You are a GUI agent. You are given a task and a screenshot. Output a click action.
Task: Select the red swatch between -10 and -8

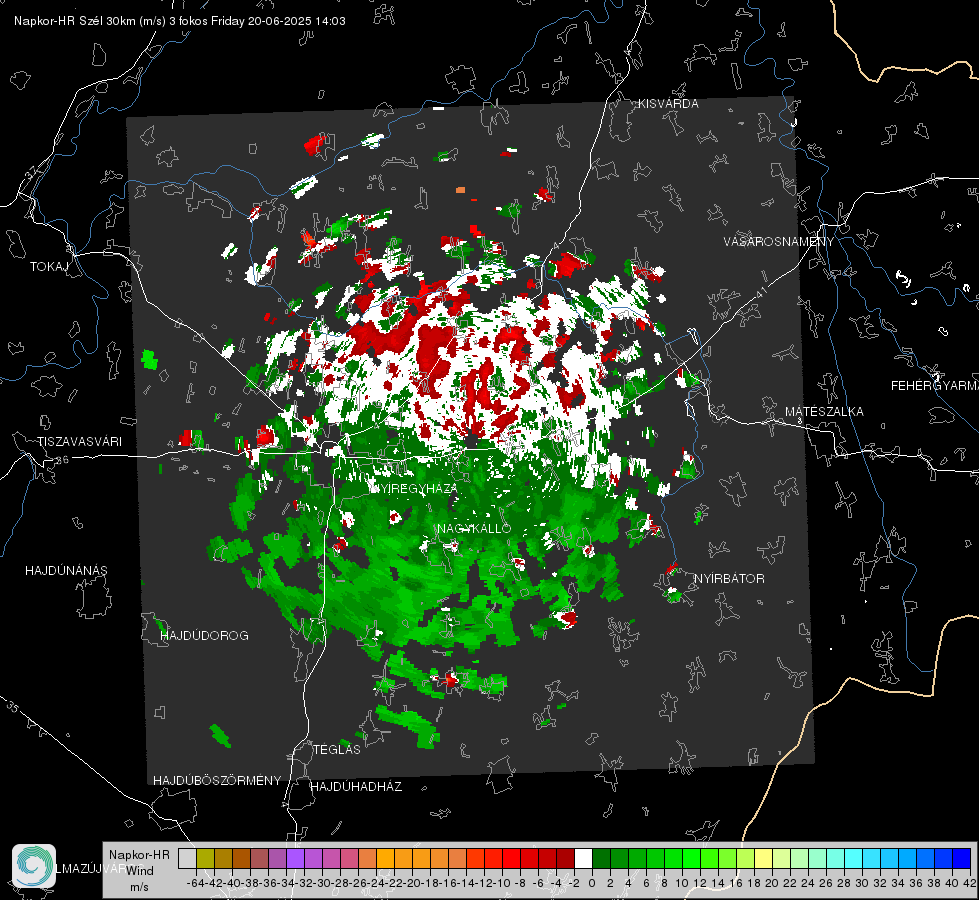(511, 858)
